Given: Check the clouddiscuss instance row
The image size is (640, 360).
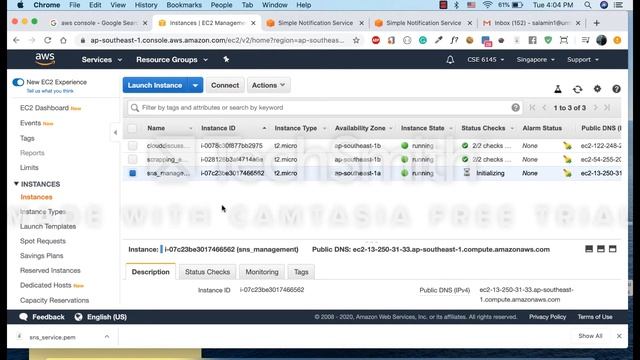Looking at the screenshot, I should pos(132,146).
